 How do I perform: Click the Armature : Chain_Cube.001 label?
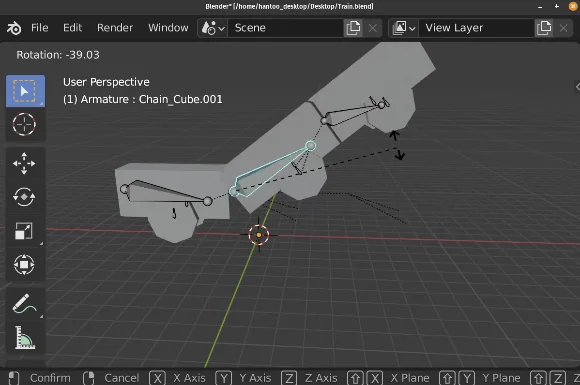[143, 99]
